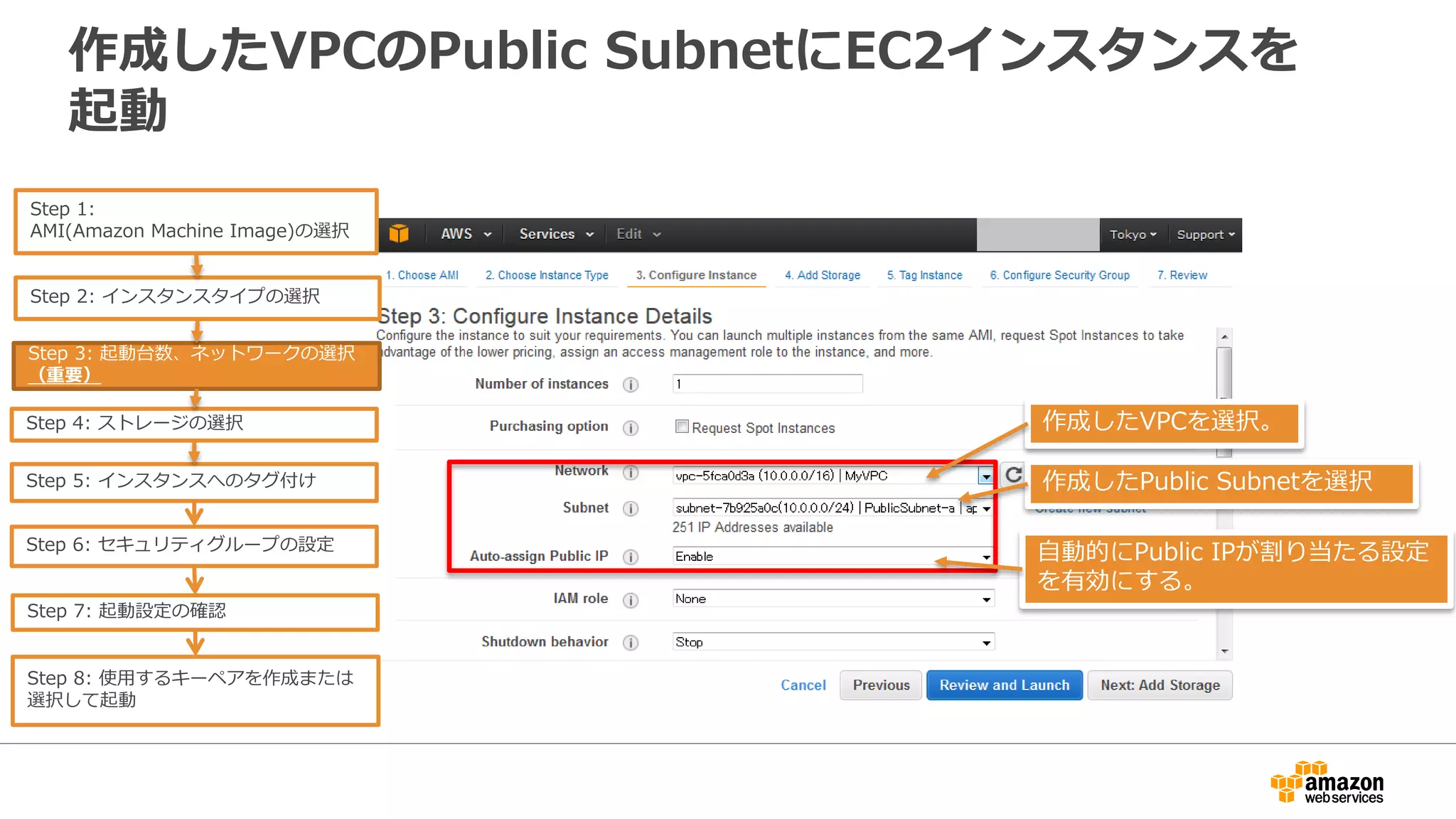Open the Network VPC dropdown

point(833,476)
